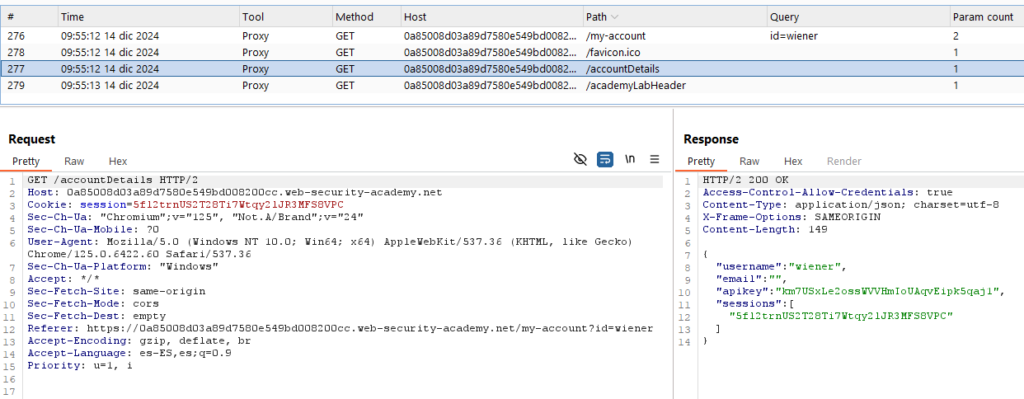Open the Response Raw tab
The height and width of the screenshot is (399, 1024).
coord(749,161)
